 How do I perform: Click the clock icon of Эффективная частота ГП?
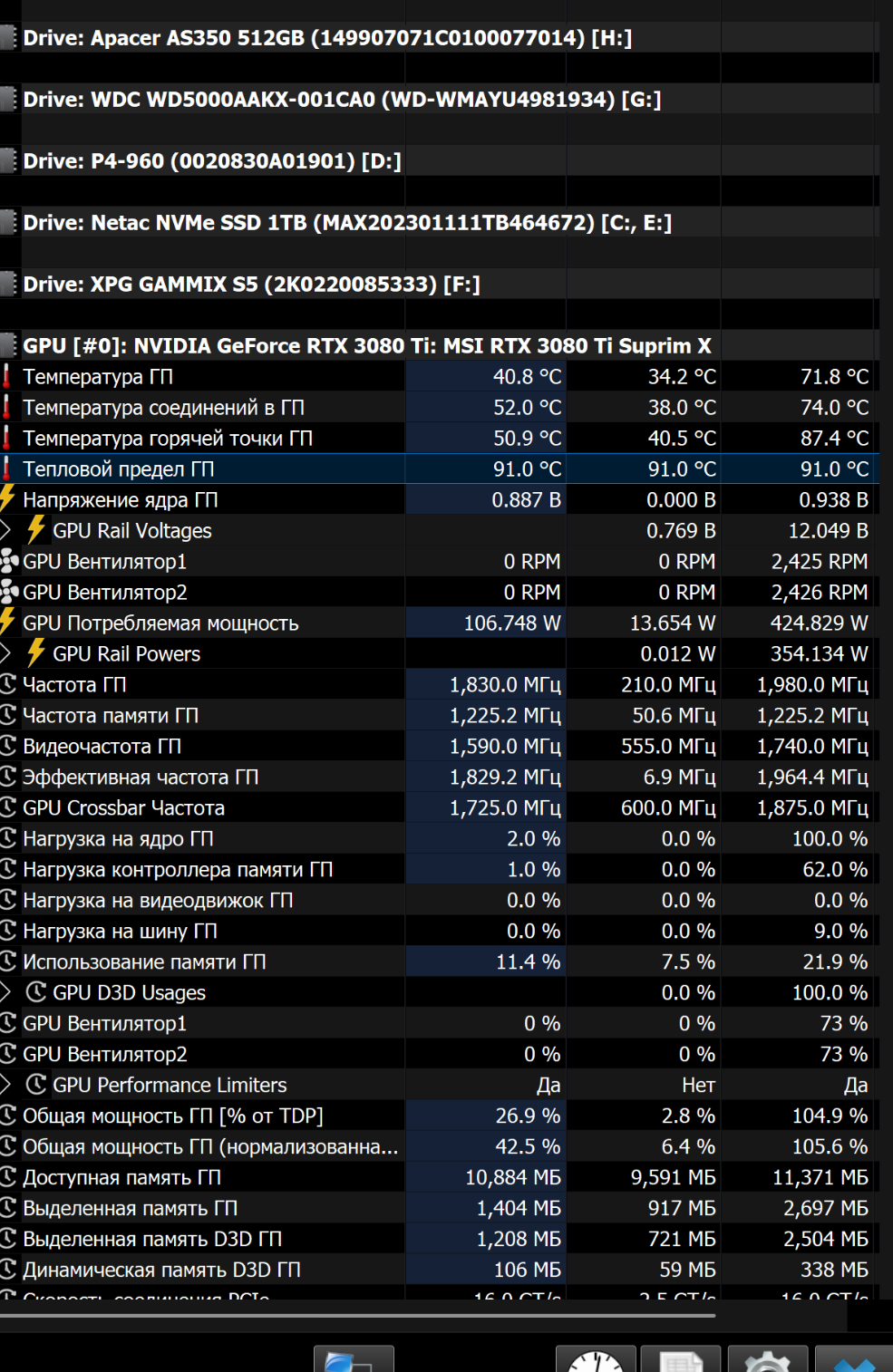(x=8, y=777)
